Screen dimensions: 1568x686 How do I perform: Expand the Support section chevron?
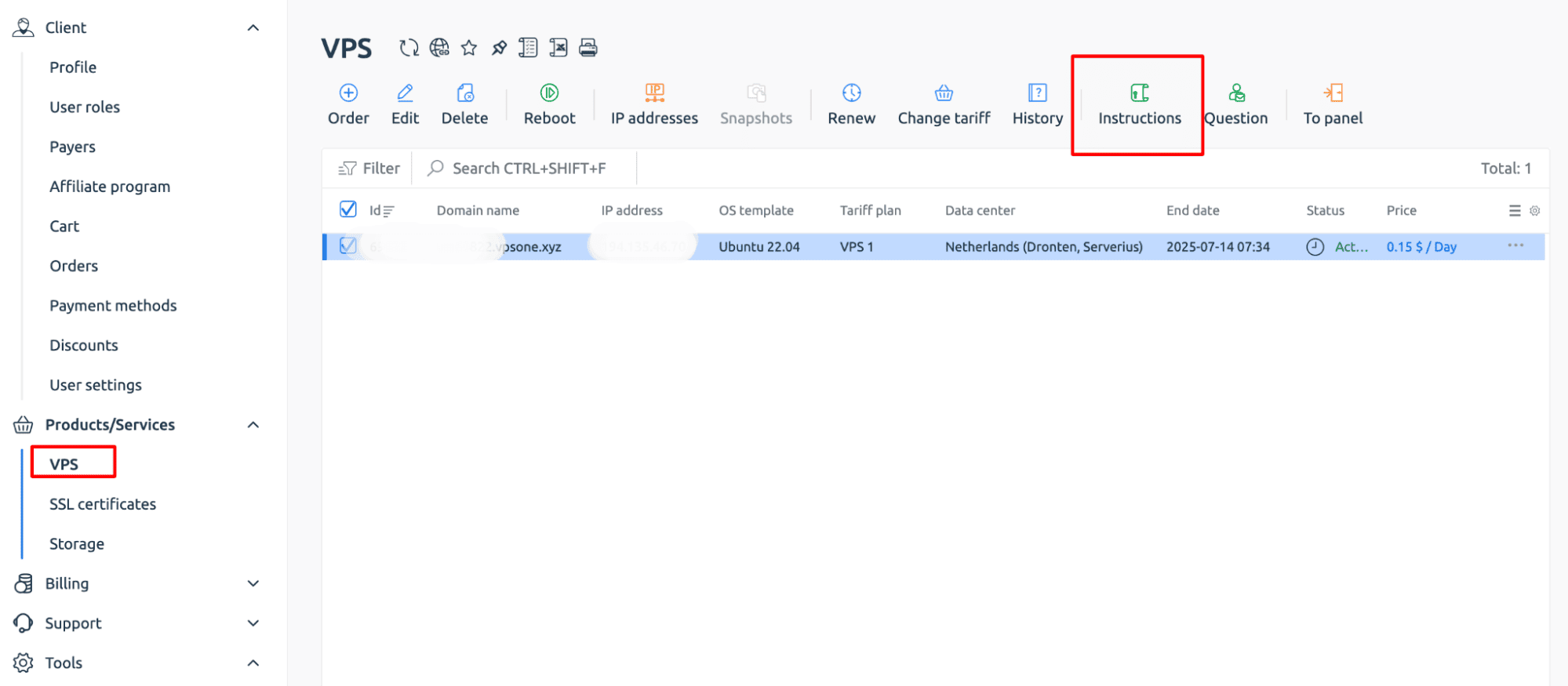click(x=253, y=623)
